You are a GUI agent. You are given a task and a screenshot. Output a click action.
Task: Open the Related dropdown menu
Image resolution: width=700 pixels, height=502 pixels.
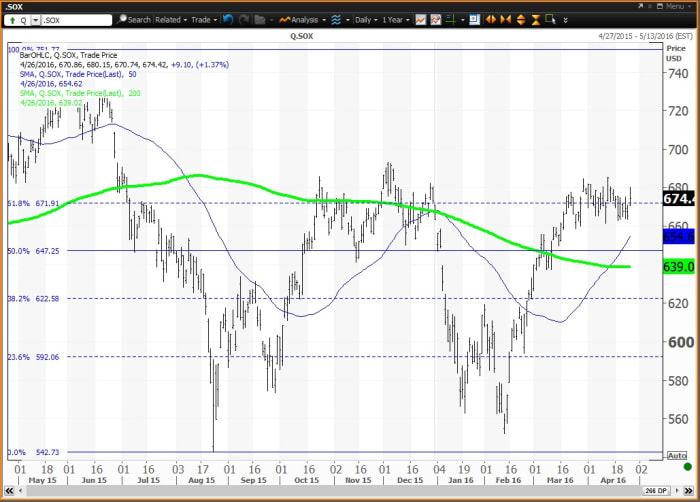(171, 20)
